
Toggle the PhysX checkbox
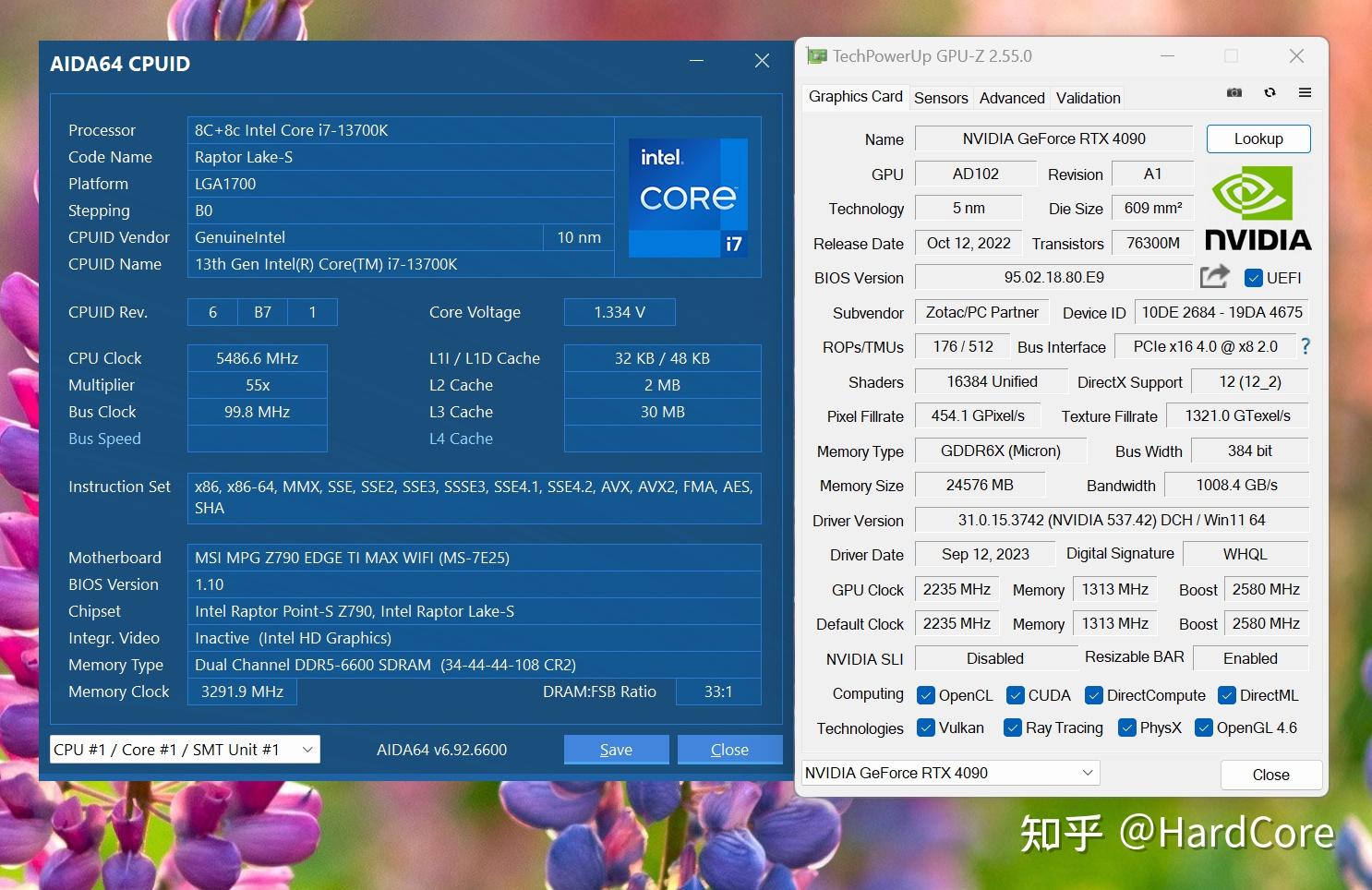point(1126,728)
